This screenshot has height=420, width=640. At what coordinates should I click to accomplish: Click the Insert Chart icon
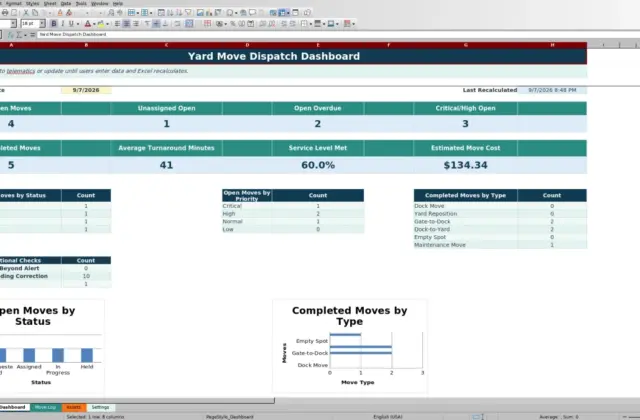[209, 13]
